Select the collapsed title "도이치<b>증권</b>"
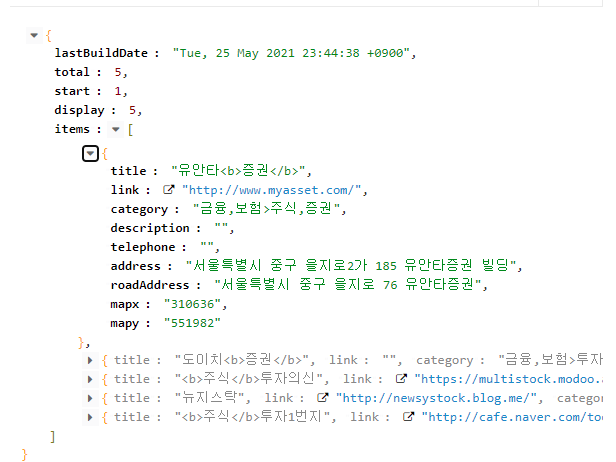 point(242,360)
